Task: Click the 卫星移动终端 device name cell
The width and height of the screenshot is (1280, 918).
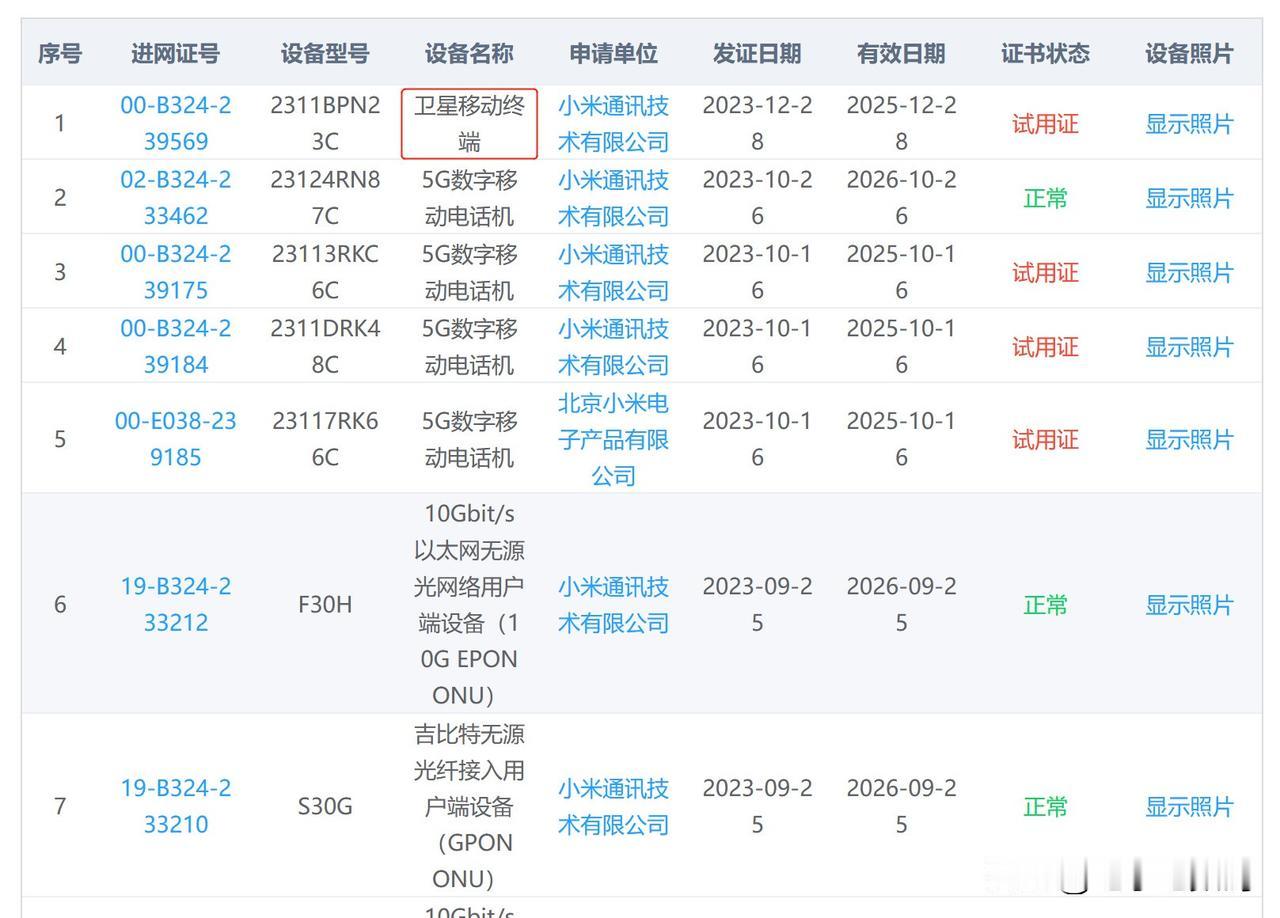Action: coord(469,124)
